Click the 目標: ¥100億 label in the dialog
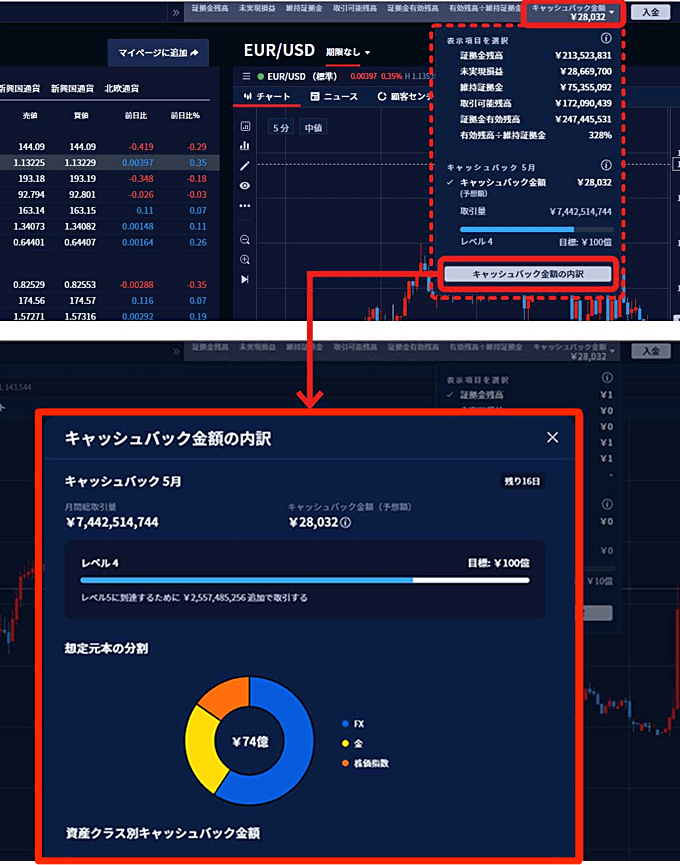 [x=499, y=563]
